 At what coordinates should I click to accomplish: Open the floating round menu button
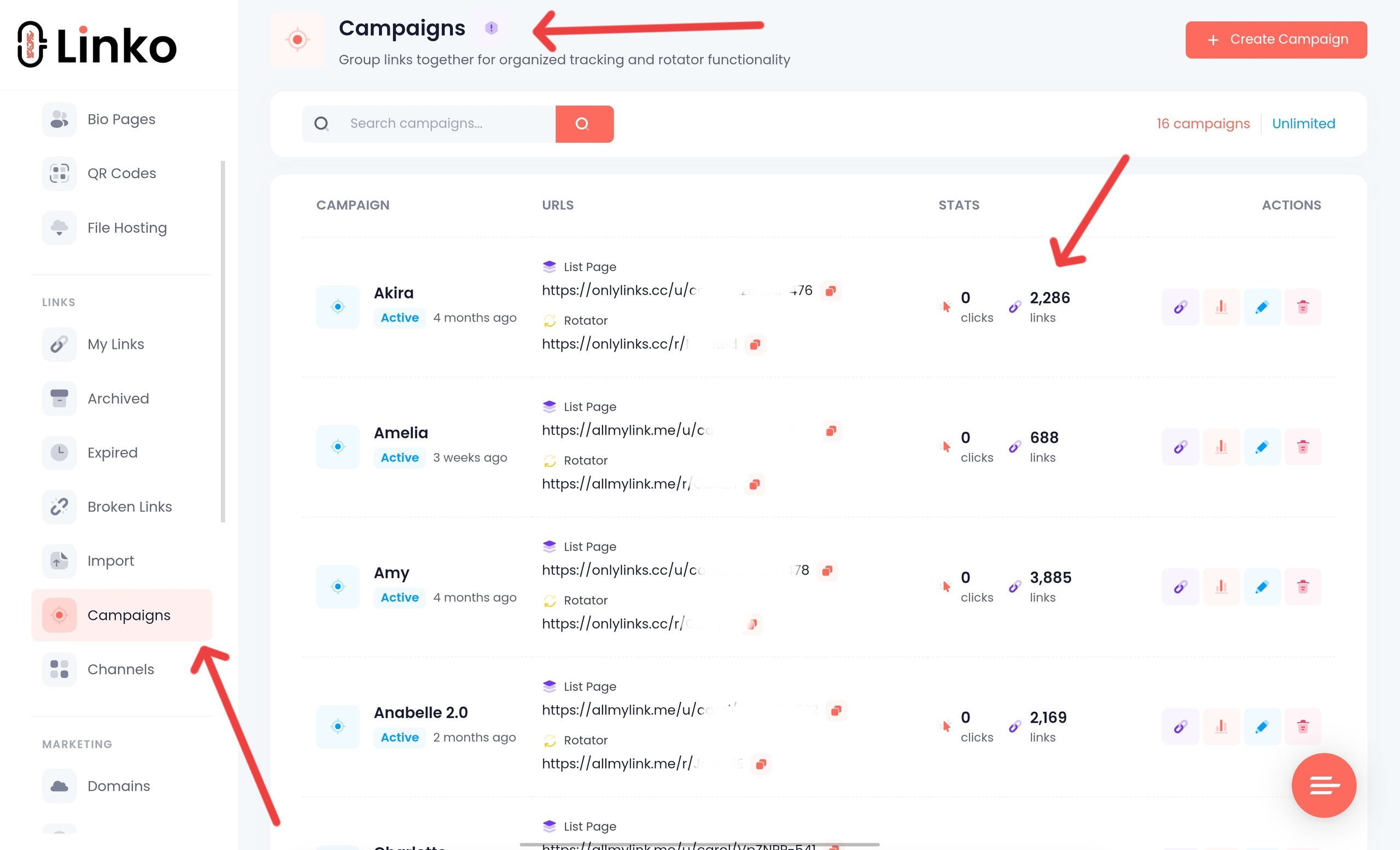point(1324,785)
